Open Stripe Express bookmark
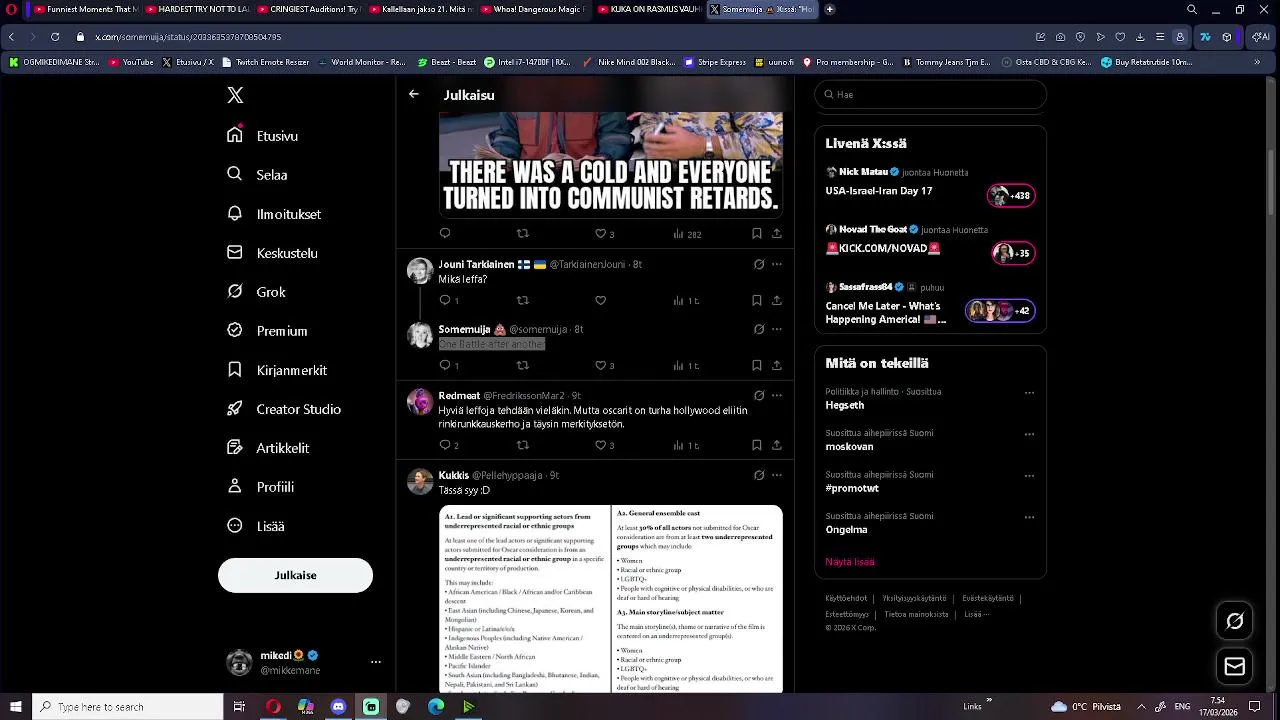The width and height of the screenshot is (1280, 720). (715, 62)
